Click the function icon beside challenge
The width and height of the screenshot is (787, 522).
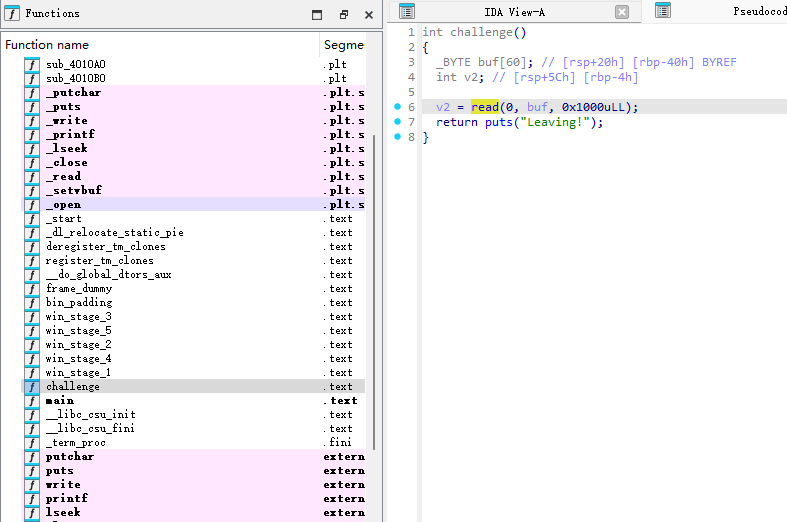tap(32, 387)
